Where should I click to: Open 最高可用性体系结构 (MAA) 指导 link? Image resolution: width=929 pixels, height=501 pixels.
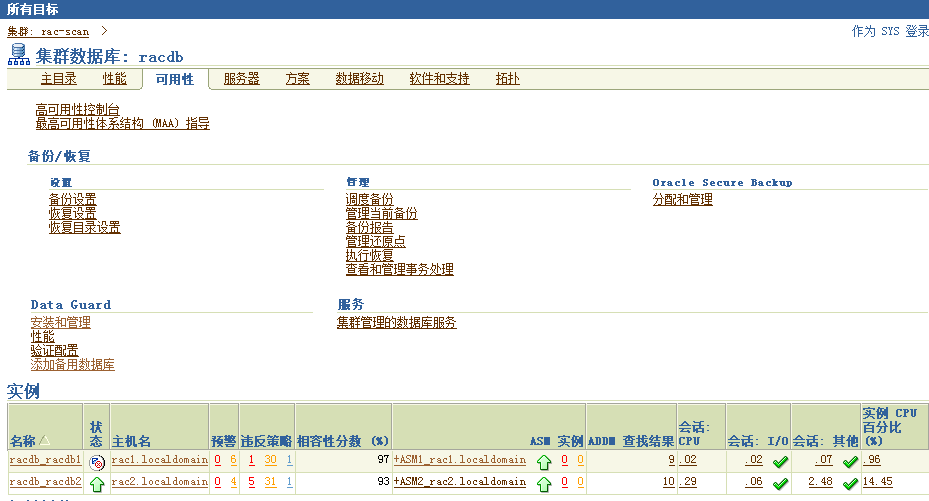(123, 123)
